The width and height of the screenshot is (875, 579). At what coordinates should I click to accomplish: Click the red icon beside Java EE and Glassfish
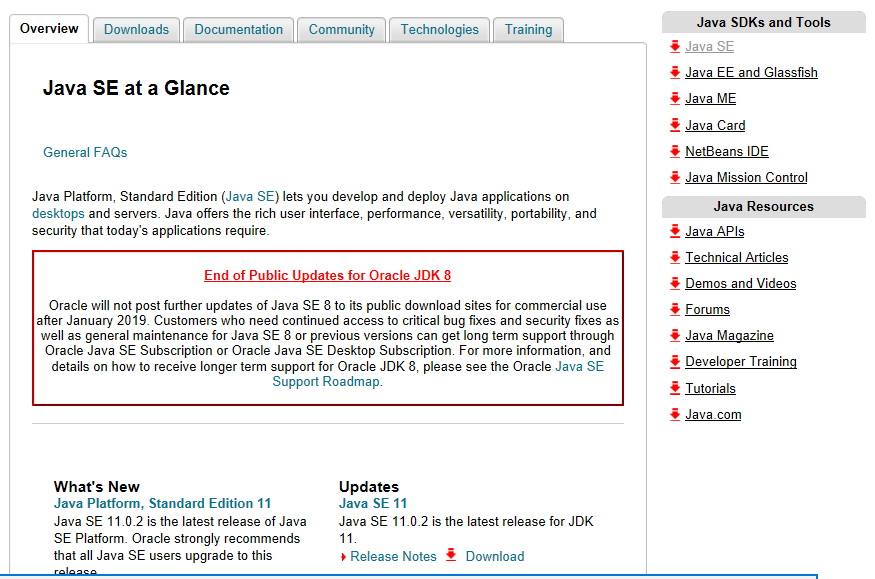[675, 72]
